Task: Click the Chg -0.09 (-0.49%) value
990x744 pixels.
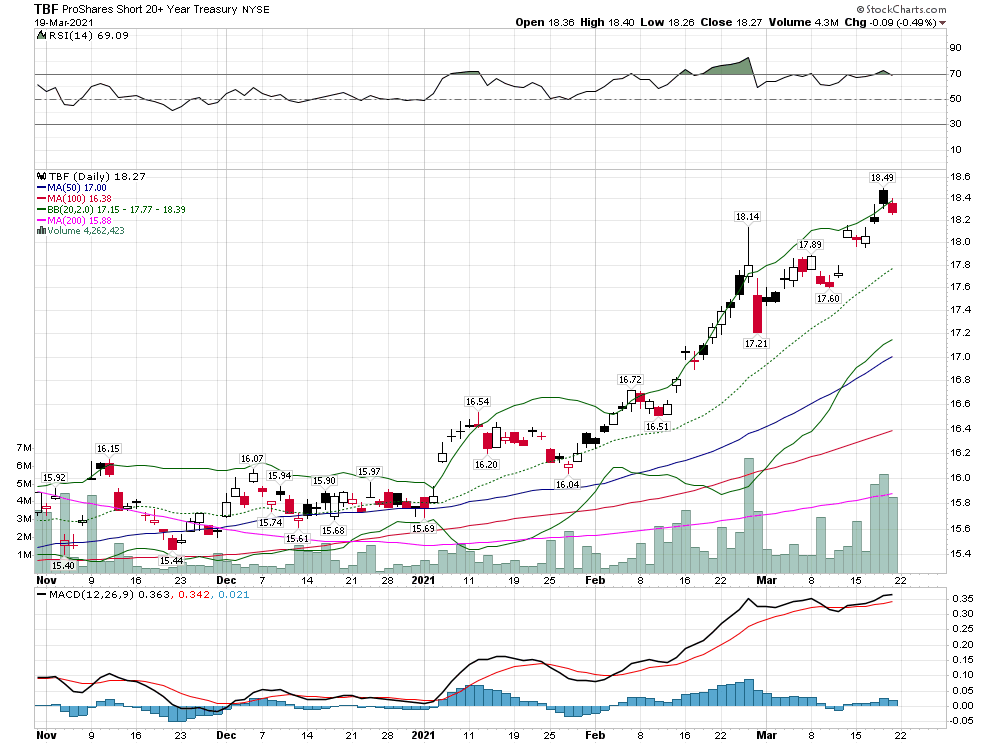Action: pos(890,22)
